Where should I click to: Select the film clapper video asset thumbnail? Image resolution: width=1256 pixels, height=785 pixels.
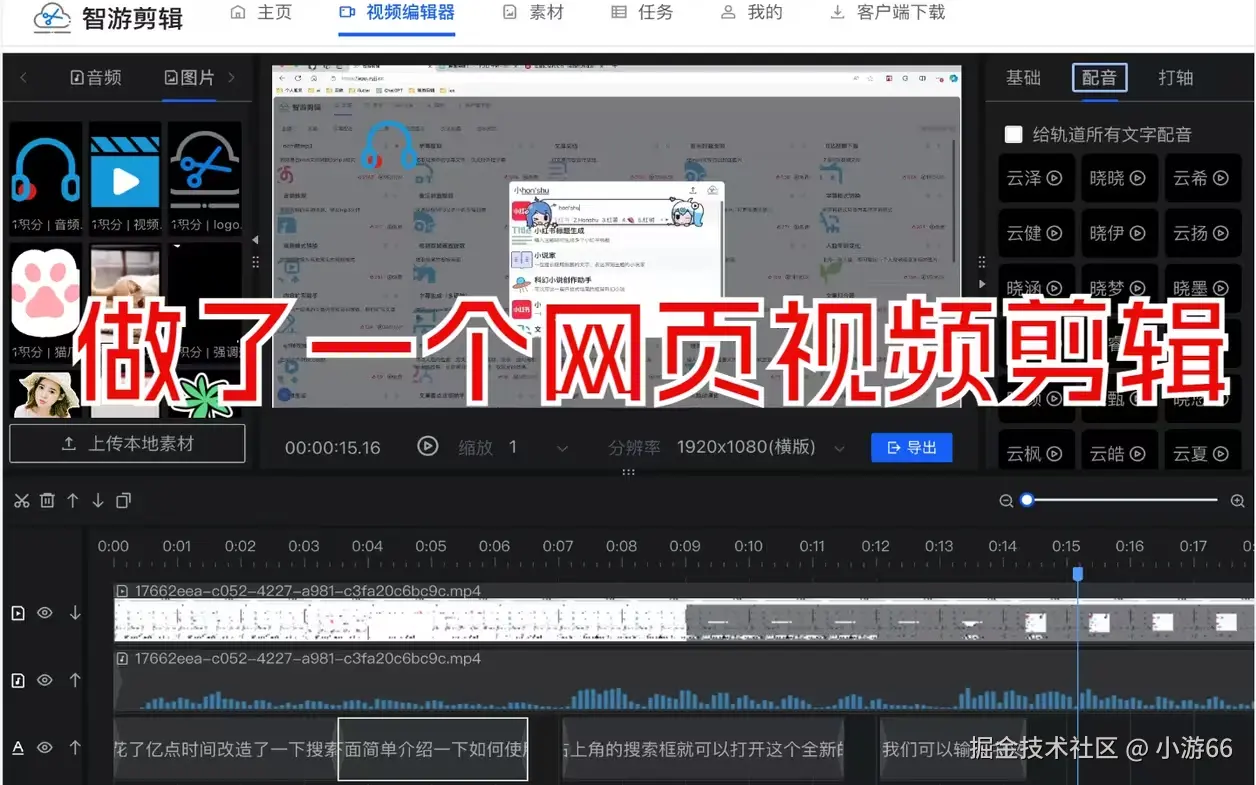[125, 170]
